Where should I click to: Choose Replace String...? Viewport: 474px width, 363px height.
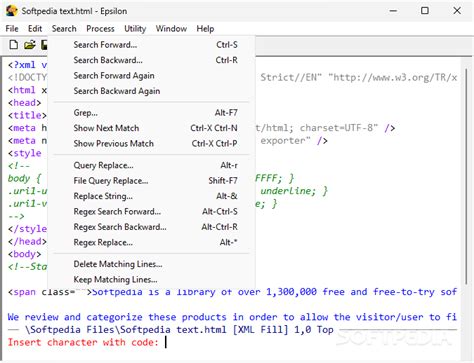coord(152,196)
